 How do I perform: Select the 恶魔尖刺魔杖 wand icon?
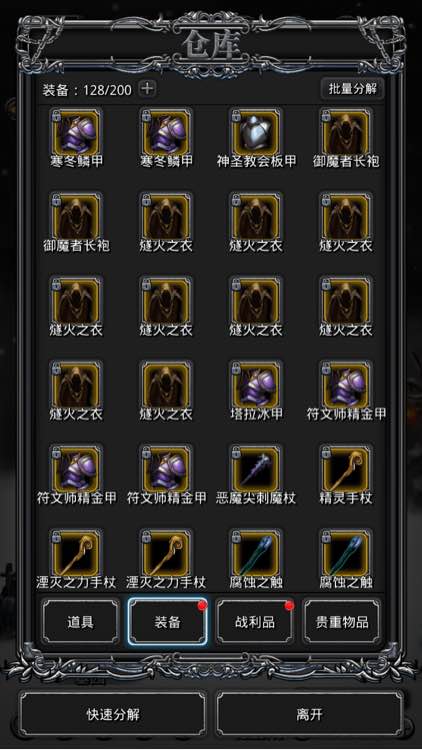pos(256,469)
